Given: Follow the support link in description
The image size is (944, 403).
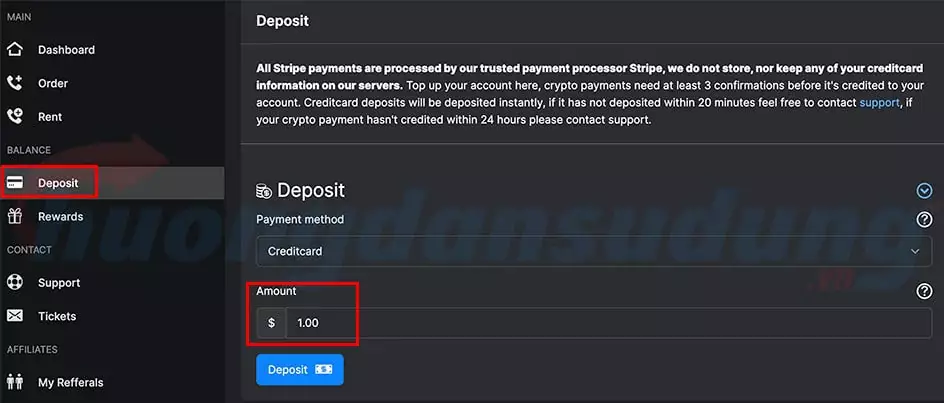Looking at the screenshot, I should 879,102.
